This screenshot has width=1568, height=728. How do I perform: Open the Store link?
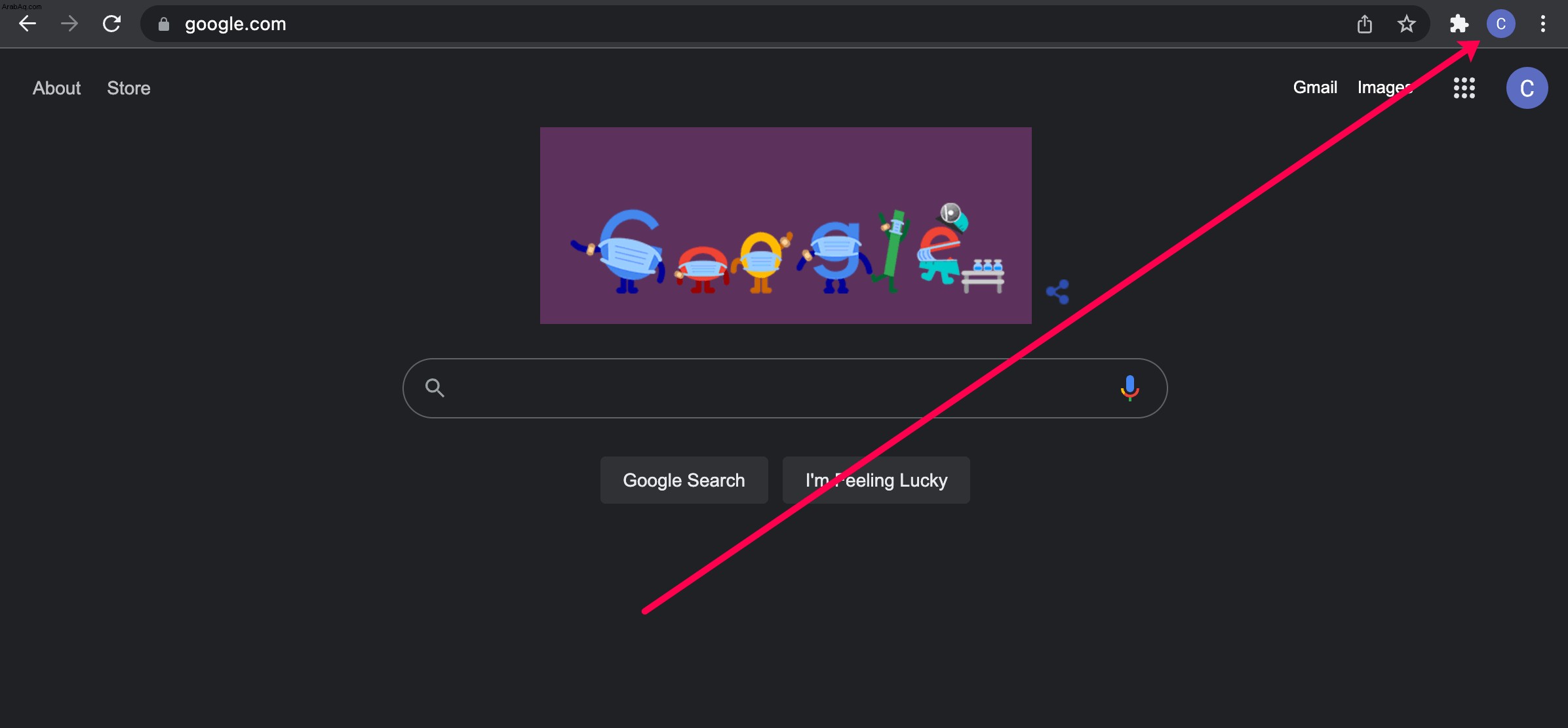point(128,88)
